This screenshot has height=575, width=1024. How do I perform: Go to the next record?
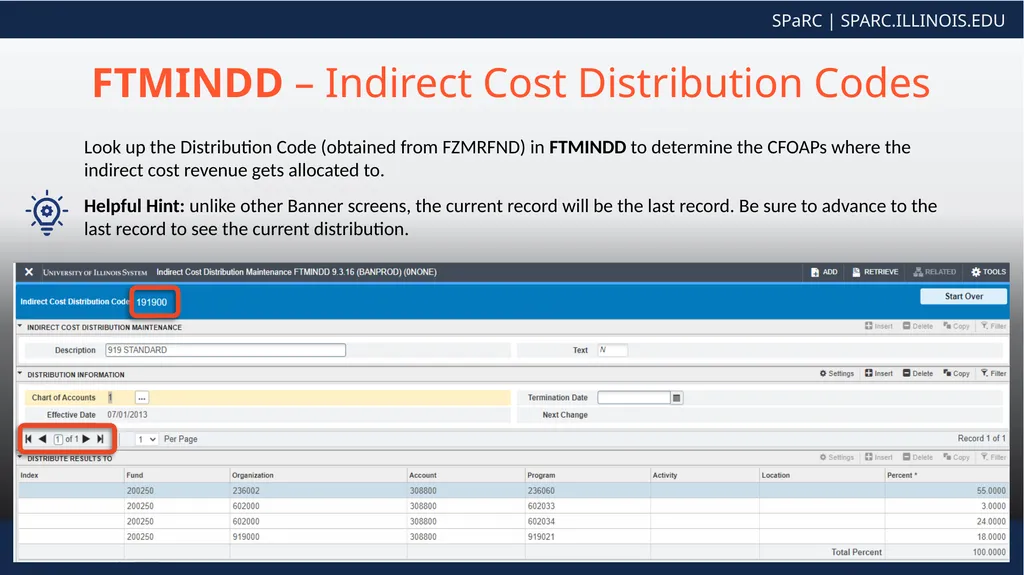pyautogui.click(x=86, y=439)
